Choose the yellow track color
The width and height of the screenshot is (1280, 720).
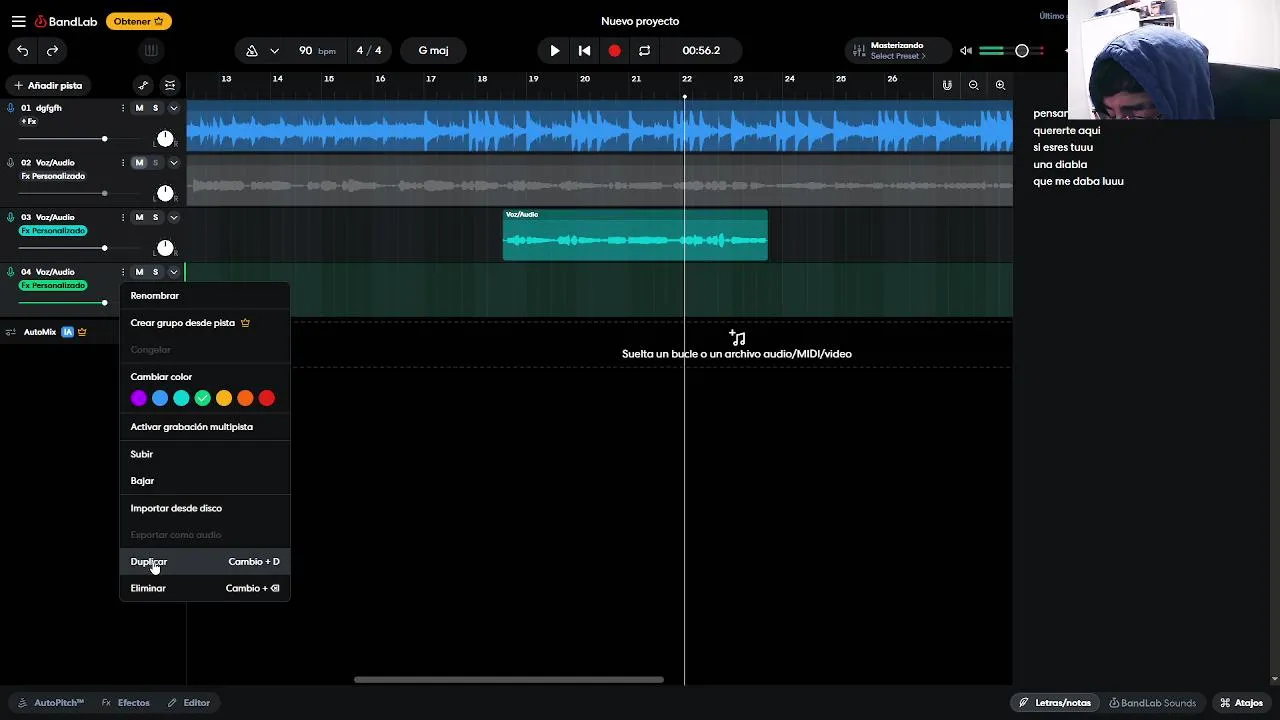pyautogui.click(x=224, y=398)
